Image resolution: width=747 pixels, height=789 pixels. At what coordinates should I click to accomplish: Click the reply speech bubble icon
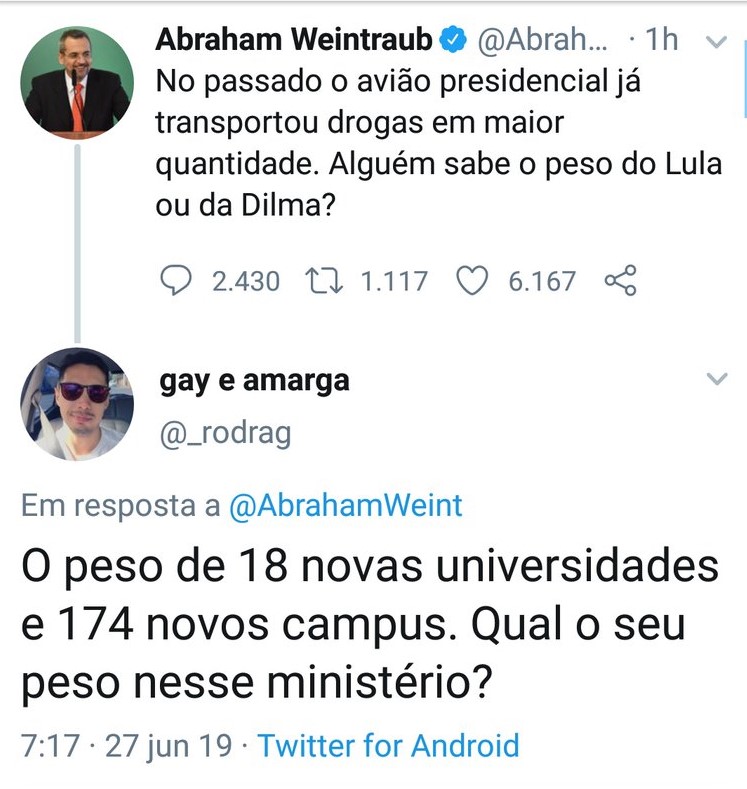click(x=176, y=281)
